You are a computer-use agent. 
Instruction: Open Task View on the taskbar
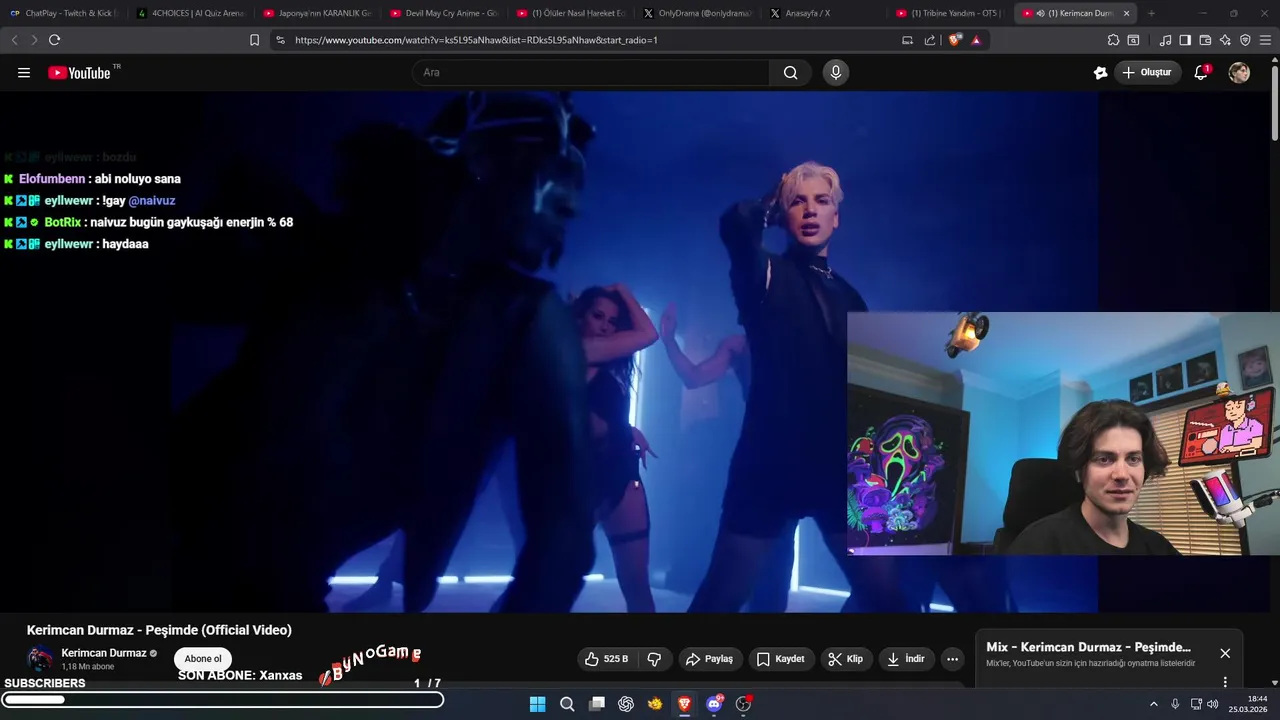tap(597, 704)
